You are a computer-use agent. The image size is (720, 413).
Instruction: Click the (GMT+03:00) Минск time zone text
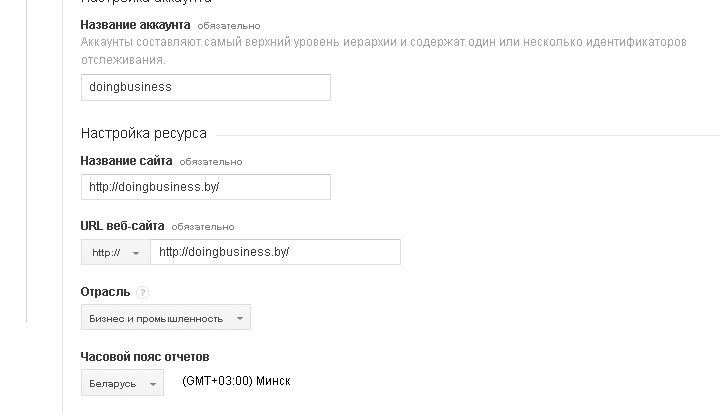pyautogui.click(x=236, y=381)
